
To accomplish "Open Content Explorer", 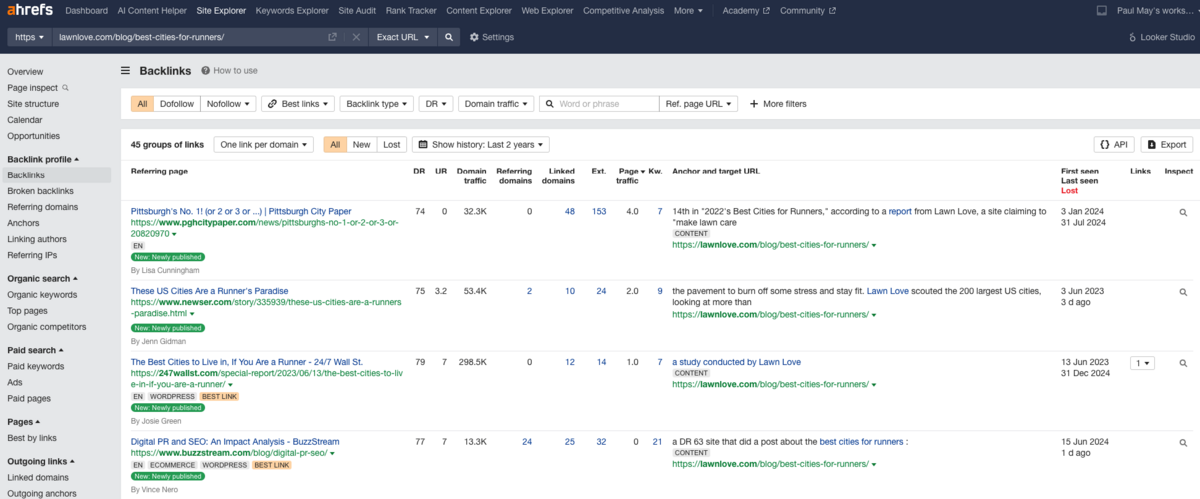I will pos(480,11).
